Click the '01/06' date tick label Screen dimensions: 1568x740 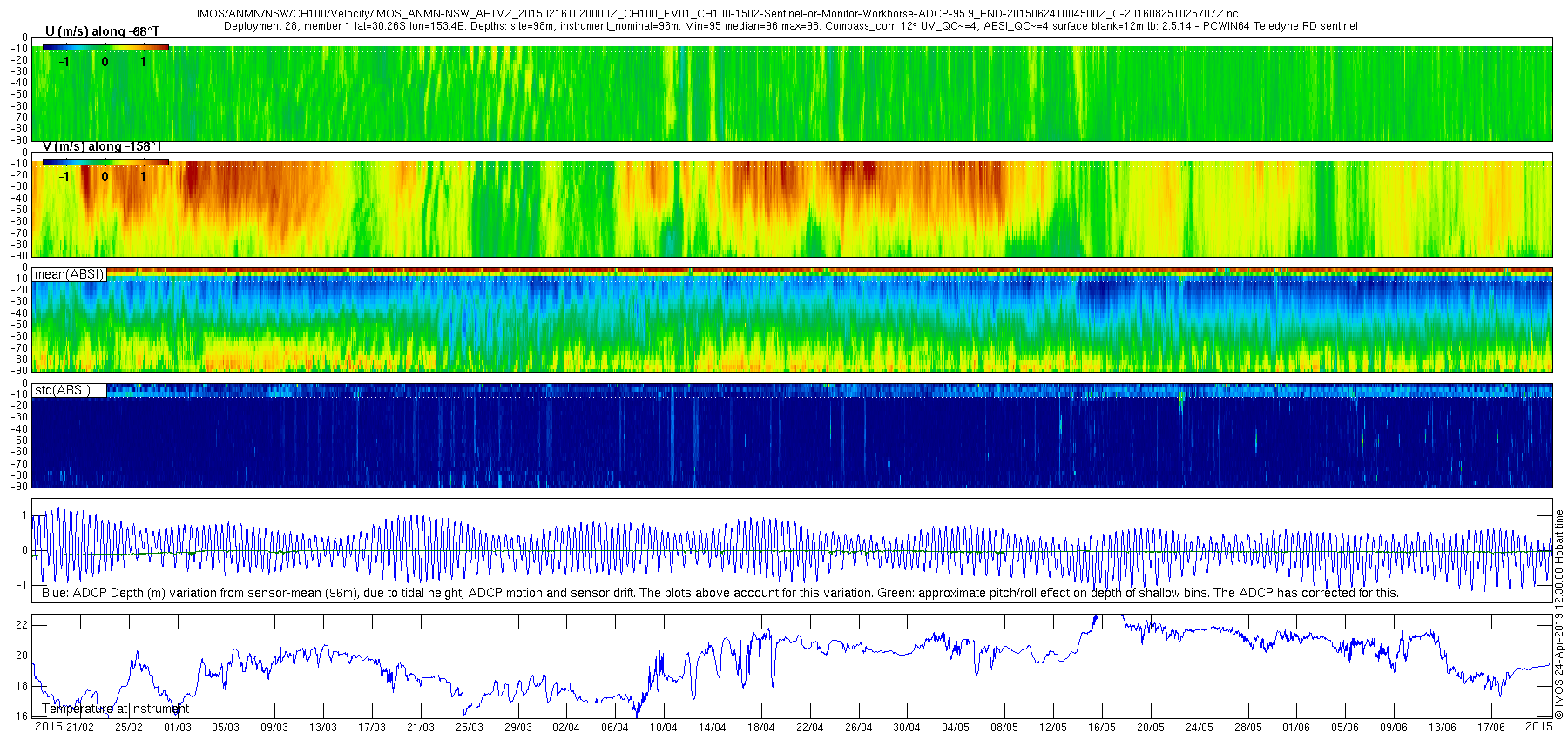point(1296,727)
